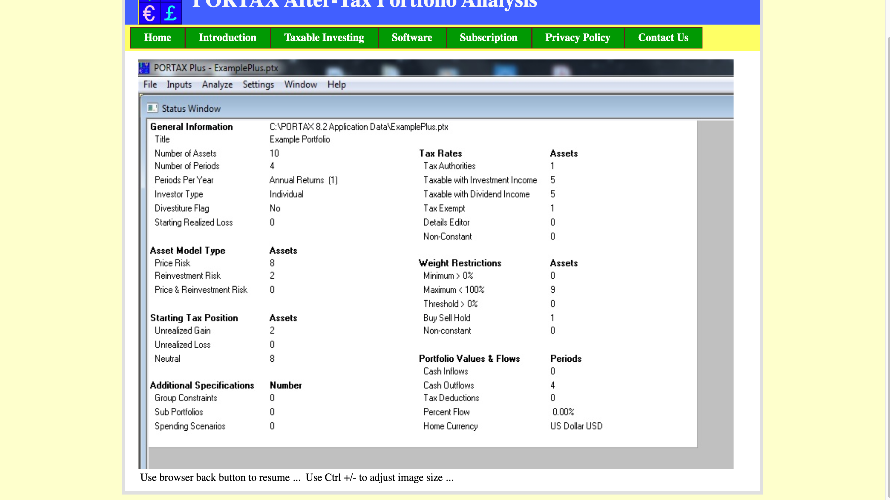The width and height of the screenshot is (890, 500).
Task: Click the General Information heading
Action: click(191, 127)
